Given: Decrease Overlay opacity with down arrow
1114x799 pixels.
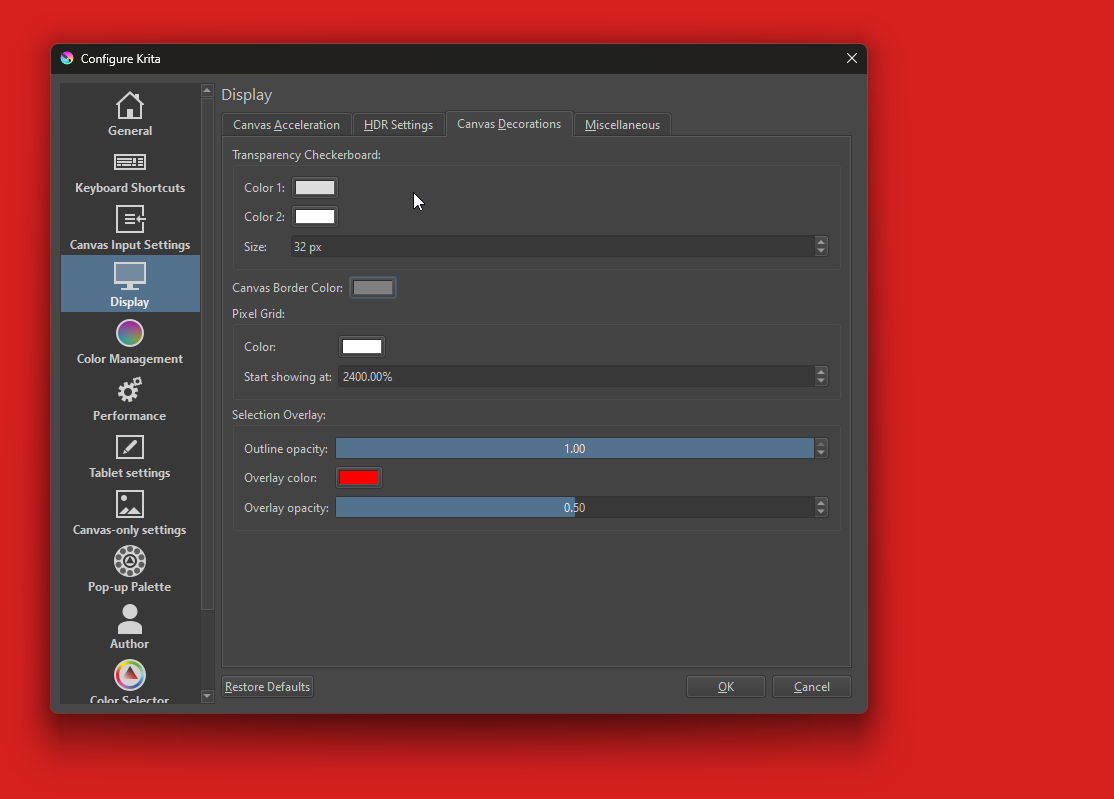Looking at the screenshot, I should tap(821, 512).
